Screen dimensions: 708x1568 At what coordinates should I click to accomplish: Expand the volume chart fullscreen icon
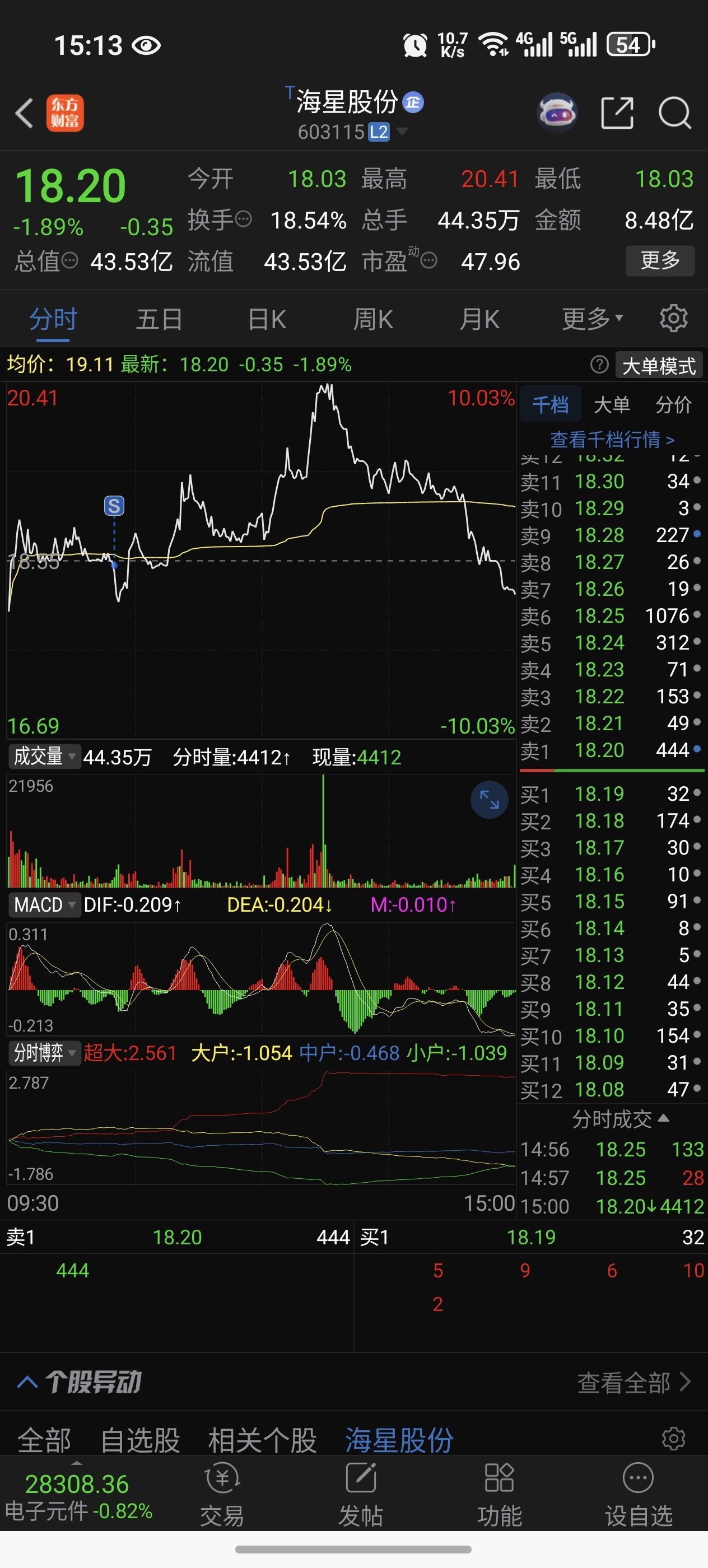coord(490,799)
